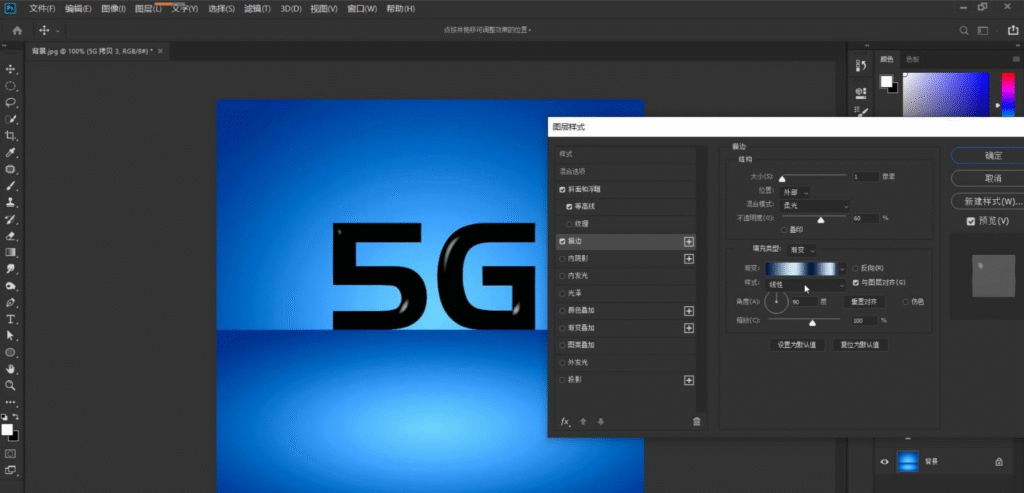
Task: Open the 样式 dropdown showing 线性
Action: tap(806, 285)
